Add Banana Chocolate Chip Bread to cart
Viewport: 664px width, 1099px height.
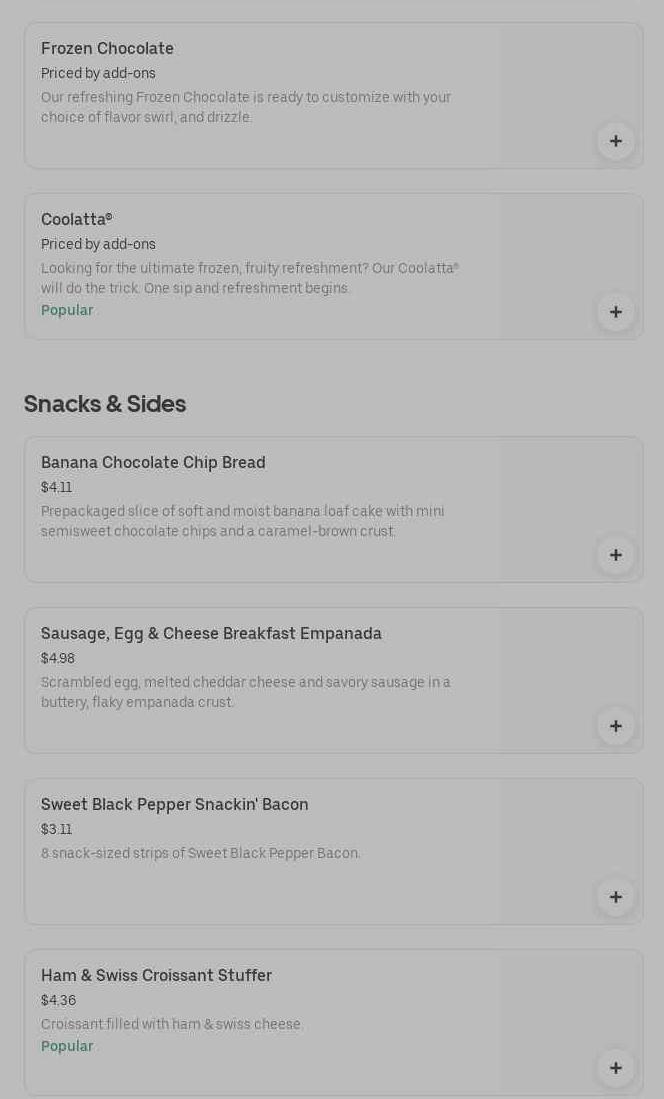pyautogui.click(x=615, y=555)
